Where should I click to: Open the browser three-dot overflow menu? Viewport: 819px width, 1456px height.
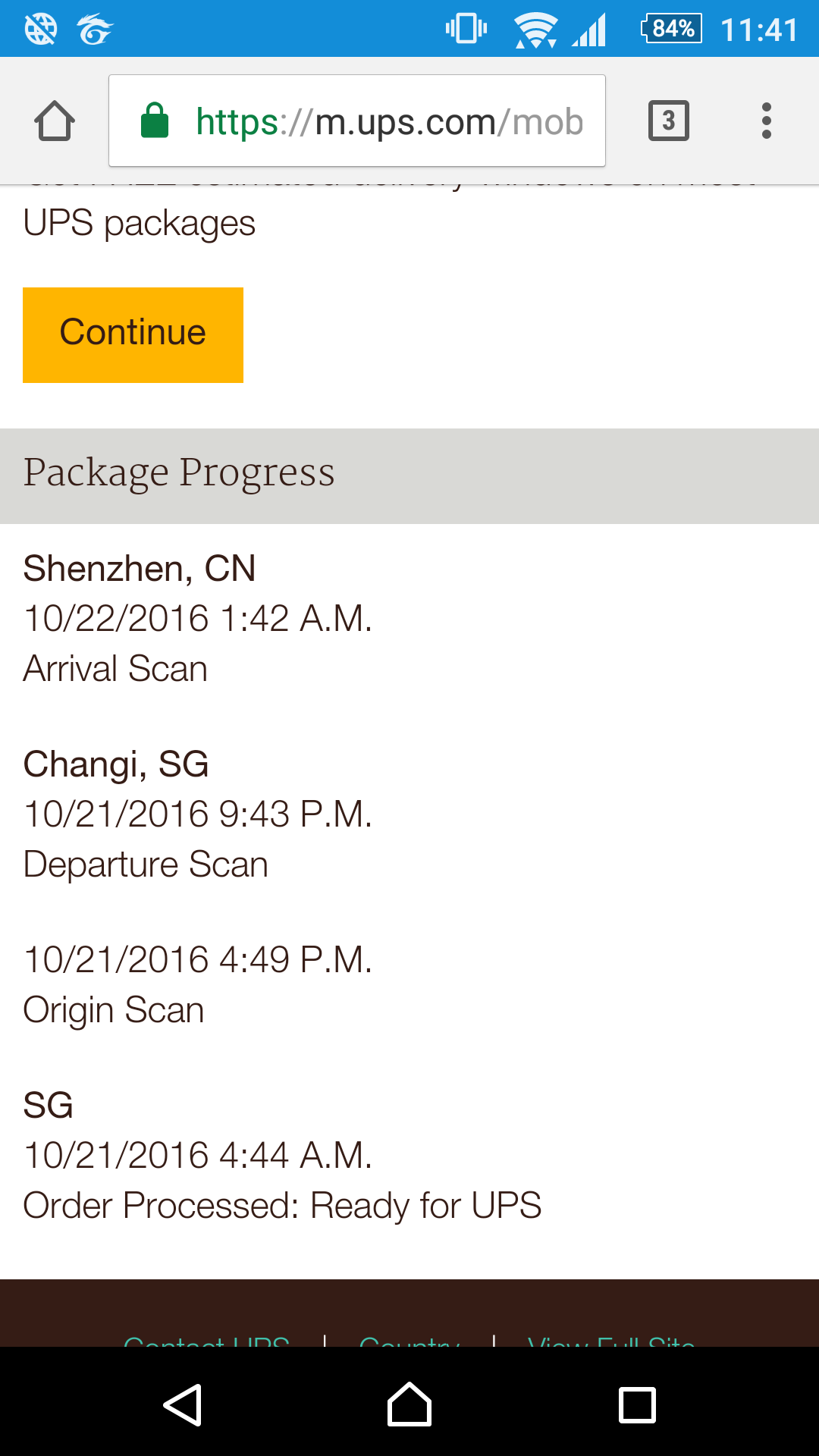click(x=766, y=121)
